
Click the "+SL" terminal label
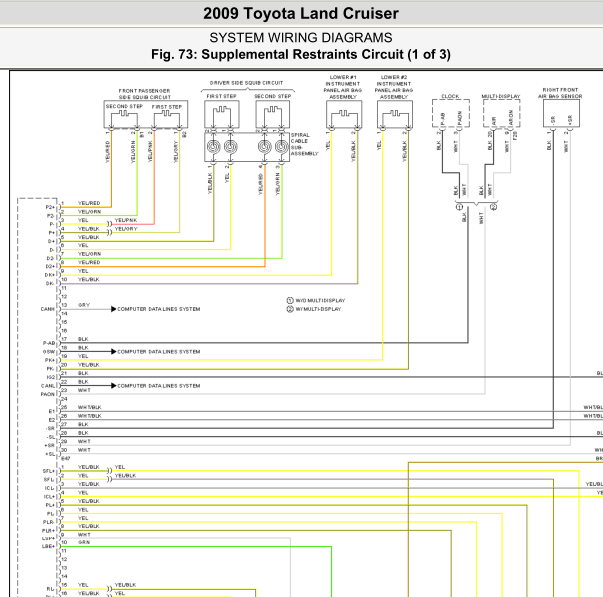coord(50,454)
